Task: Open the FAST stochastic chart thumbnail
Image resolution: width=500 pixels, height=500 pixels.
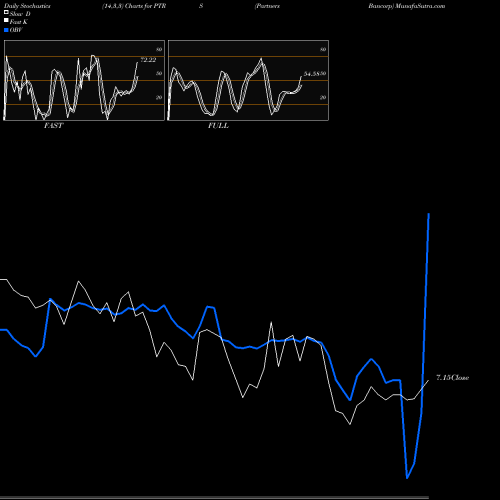Action: 84,80
